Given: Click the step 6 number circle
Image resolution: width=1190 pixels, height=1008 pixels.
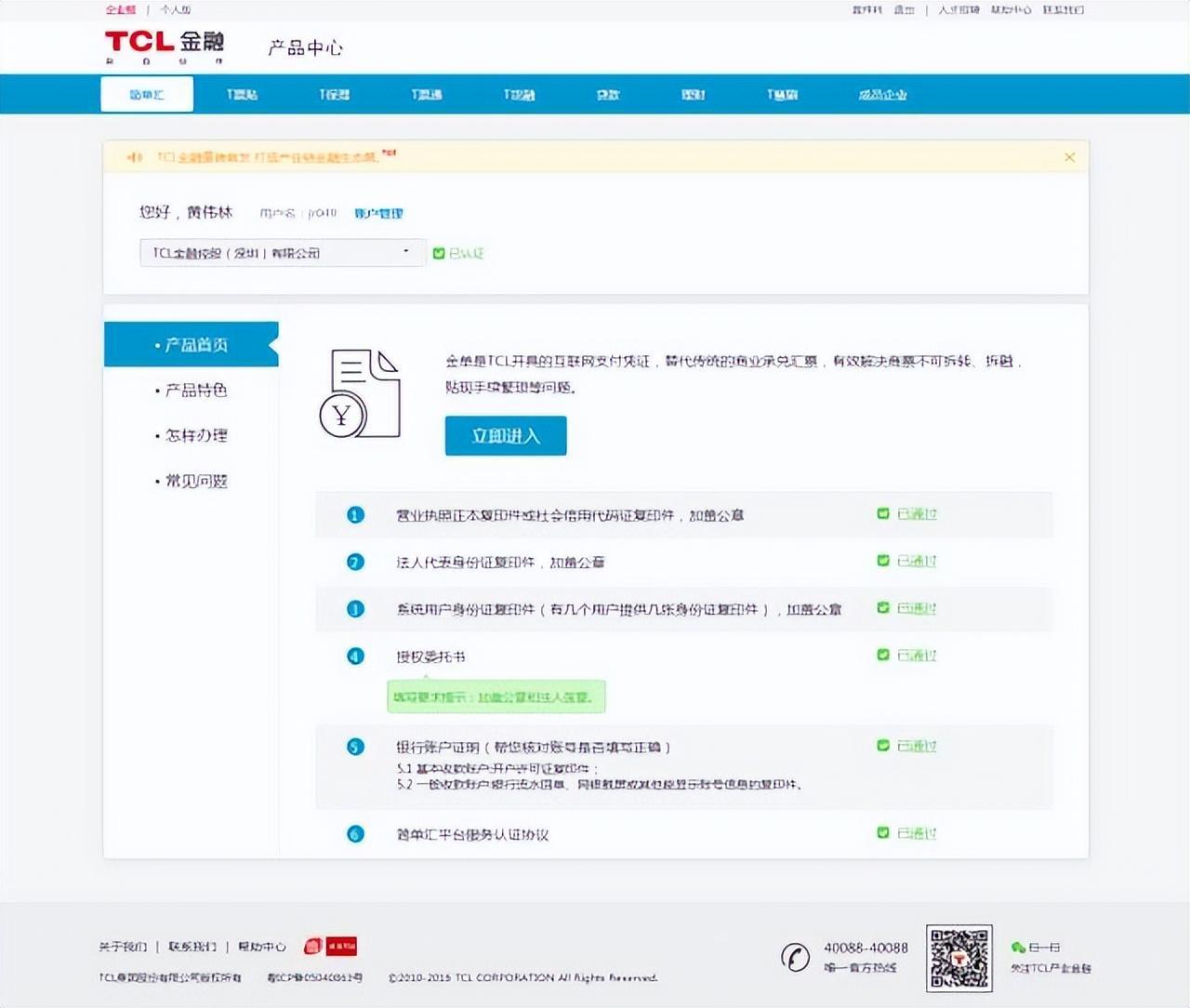Looking at the screenshot, I should point(355,834).
